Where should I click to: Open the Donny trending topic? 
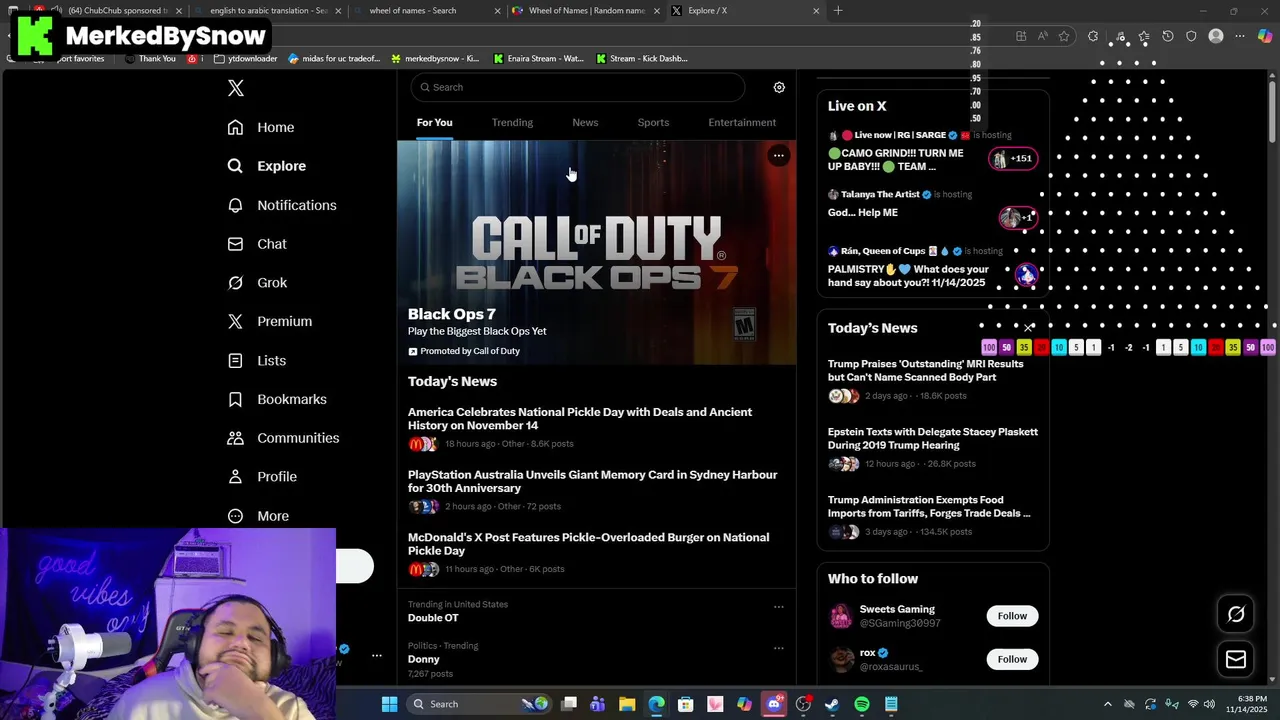pyautogui.click(x=424, y=659)
